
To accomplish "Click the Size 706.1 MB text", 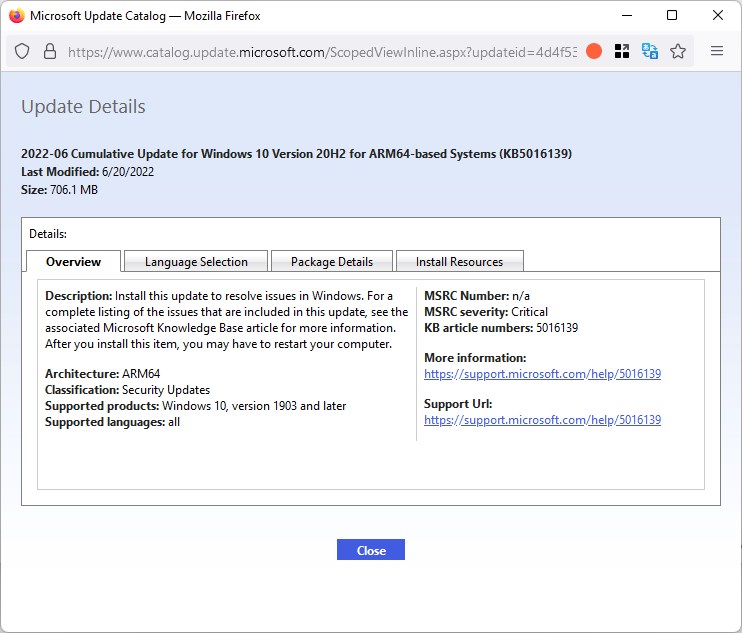I will click(x=59, y=190).
